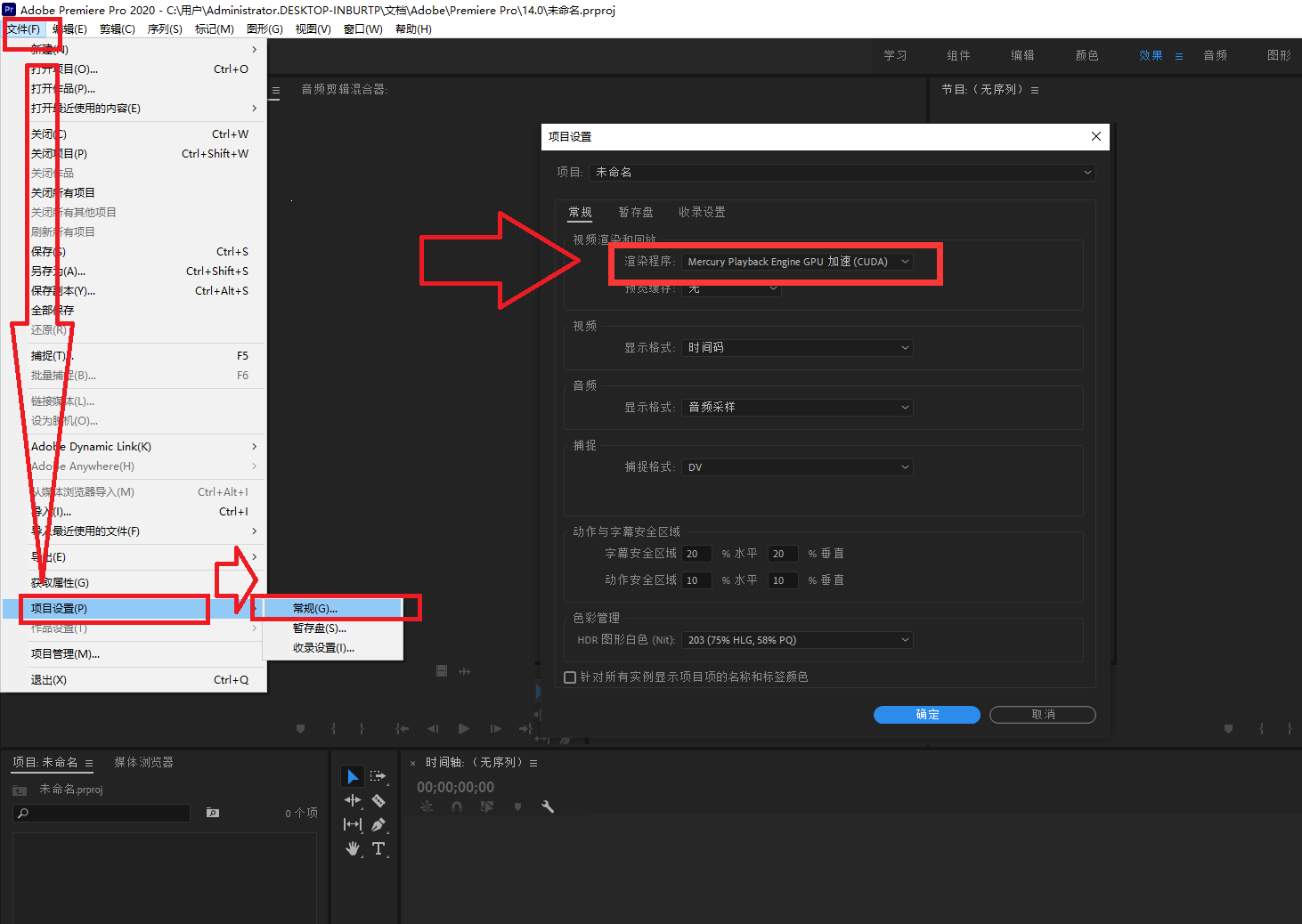The width and height of the screenshot is (1302, 924).
Task: Open the 帮助(H) menu
Action: (x=413, y=29)
